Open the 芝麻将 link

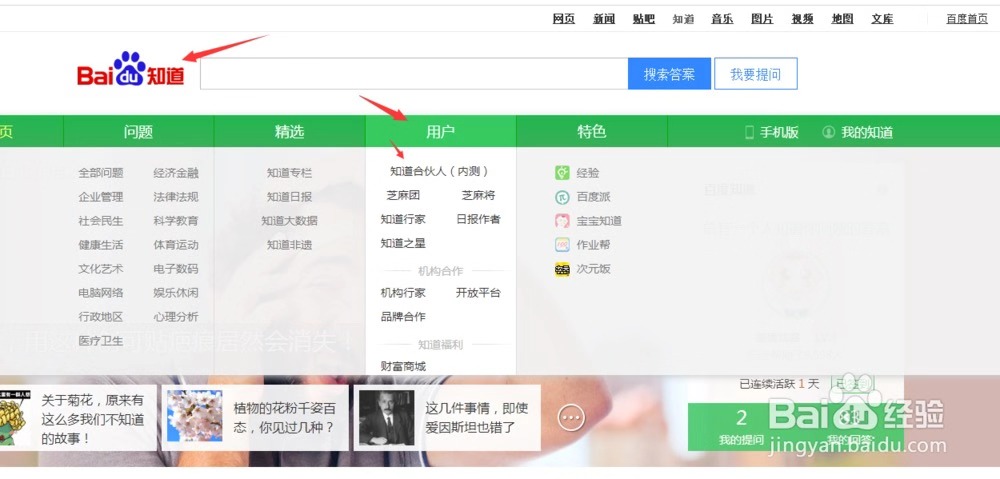point(478,195)
